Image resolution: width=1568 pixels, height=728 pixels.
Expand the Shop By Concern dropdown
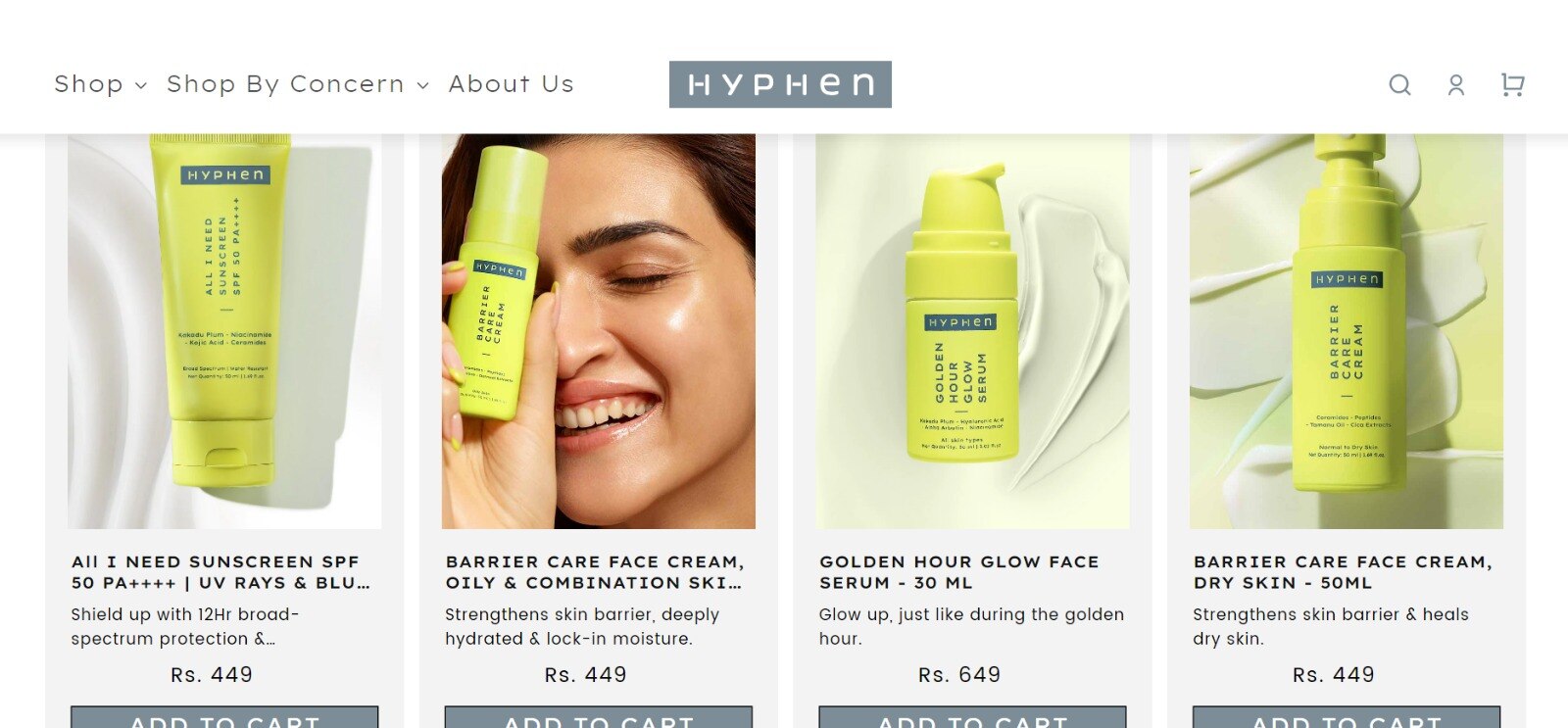click(298, 84)
